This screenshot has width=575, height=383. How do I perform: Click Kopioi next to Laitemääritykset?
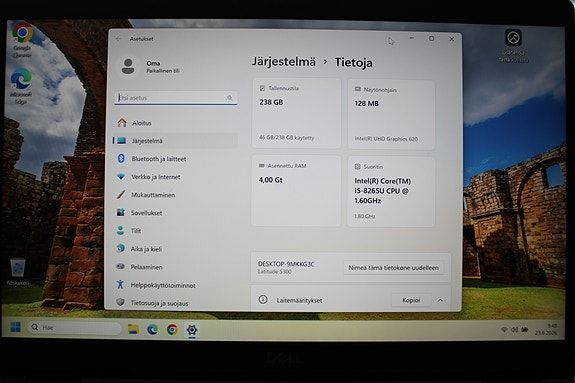[411, 300]
